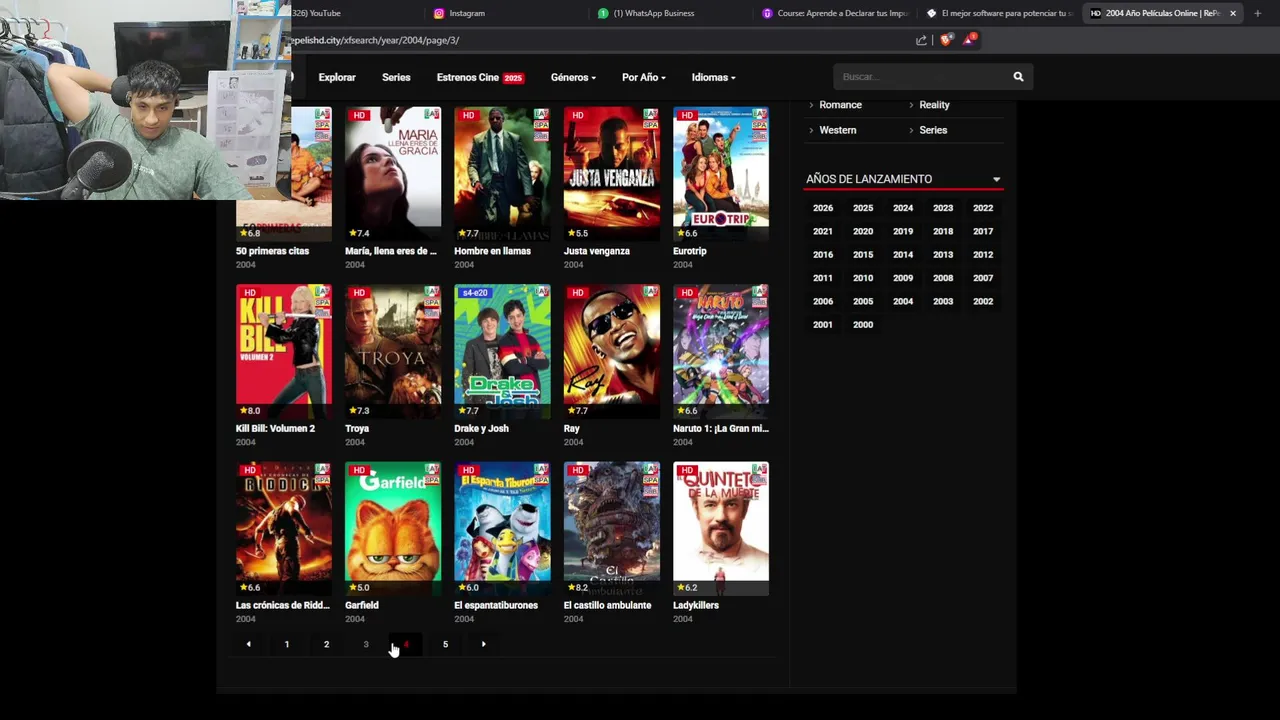Open a new browser tab with plus

[x=1257, y=13]
